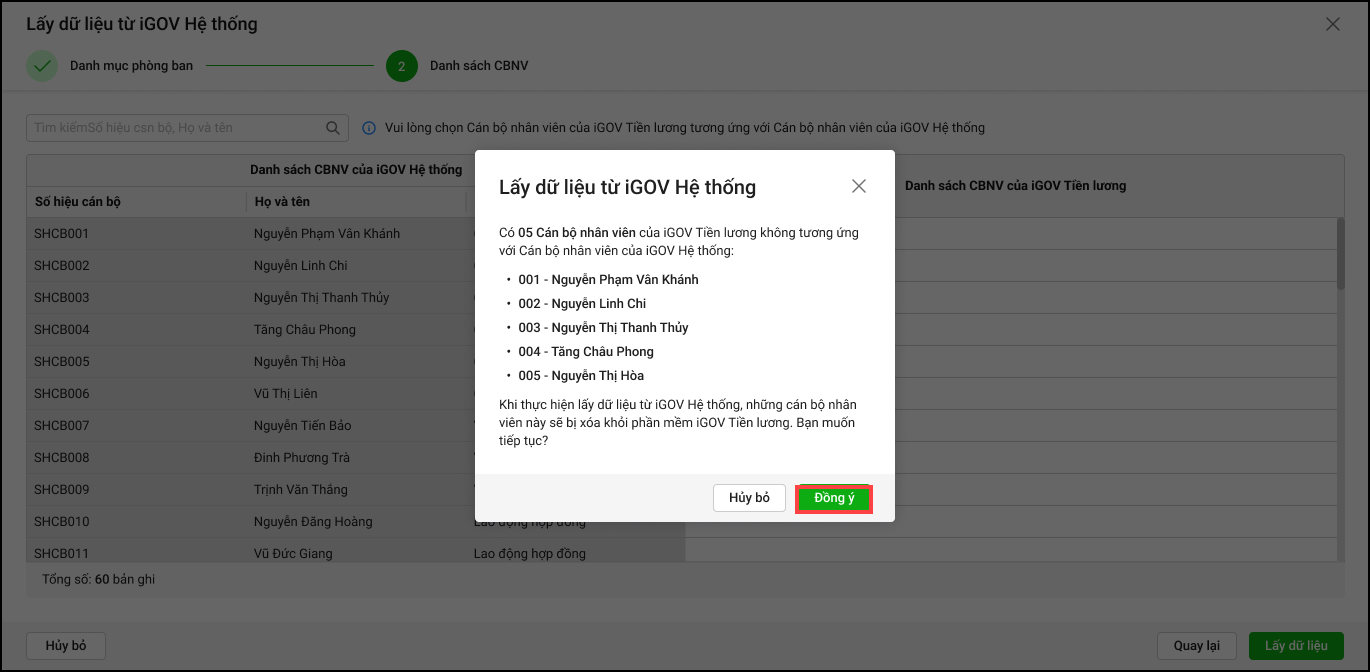1370x672 pixels.
Task: Click the green checkmark step icon
Action: (42, 66)
